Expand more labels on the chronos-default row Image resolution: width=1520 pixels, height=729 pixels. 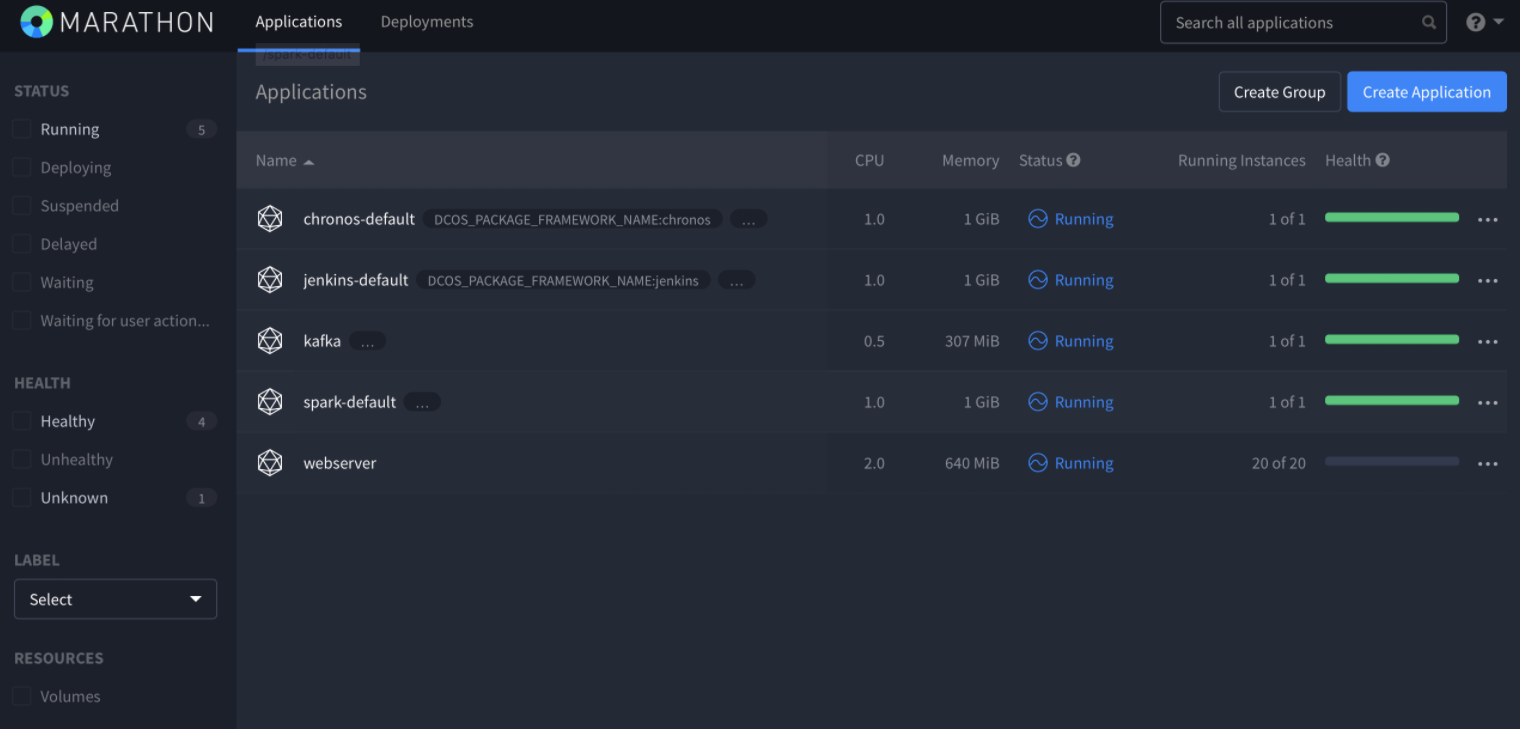pyautogui.click(x=748, y=220)
